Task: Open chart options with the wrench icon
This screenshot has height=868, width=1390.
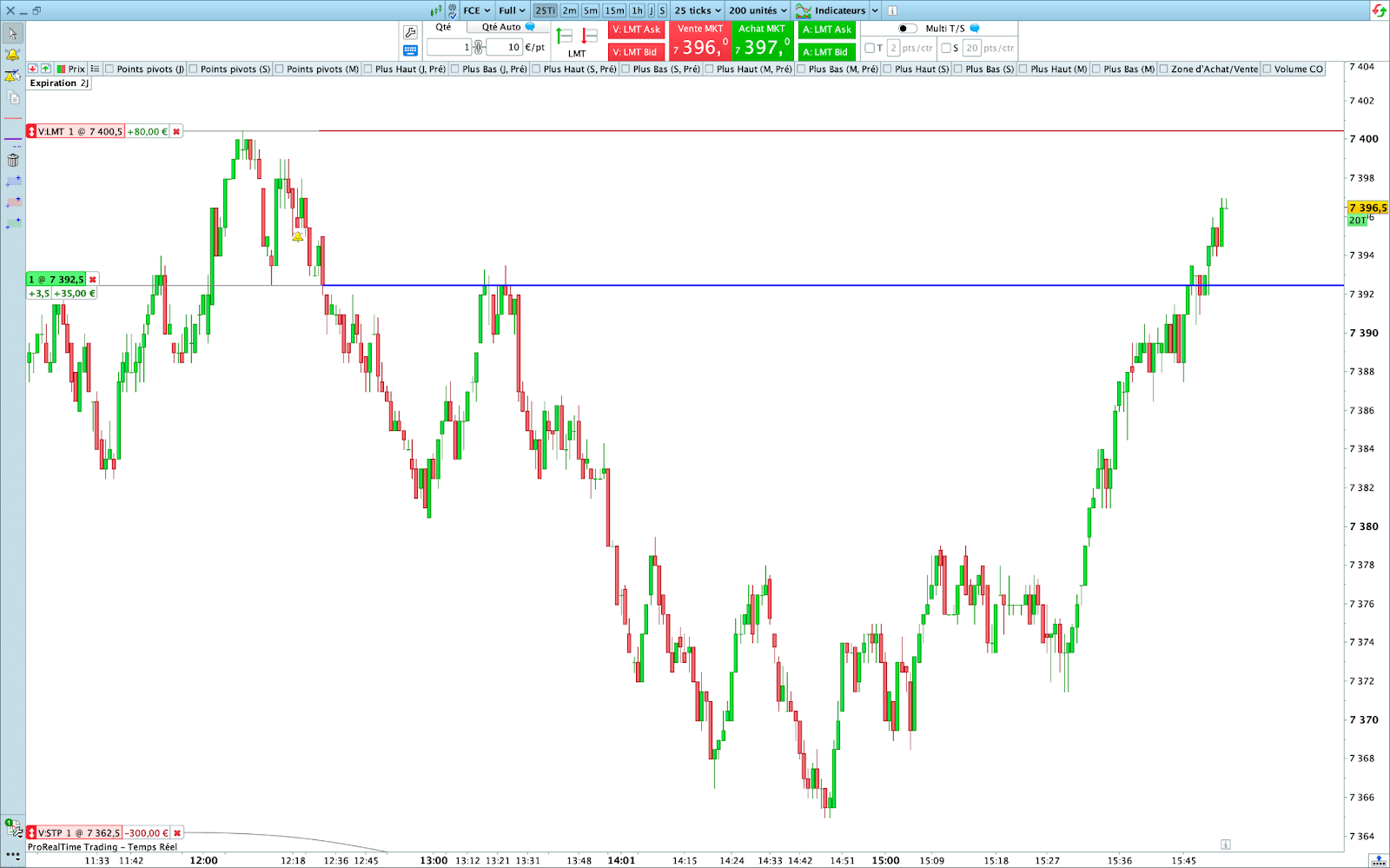Action: [x=410, y=30]
